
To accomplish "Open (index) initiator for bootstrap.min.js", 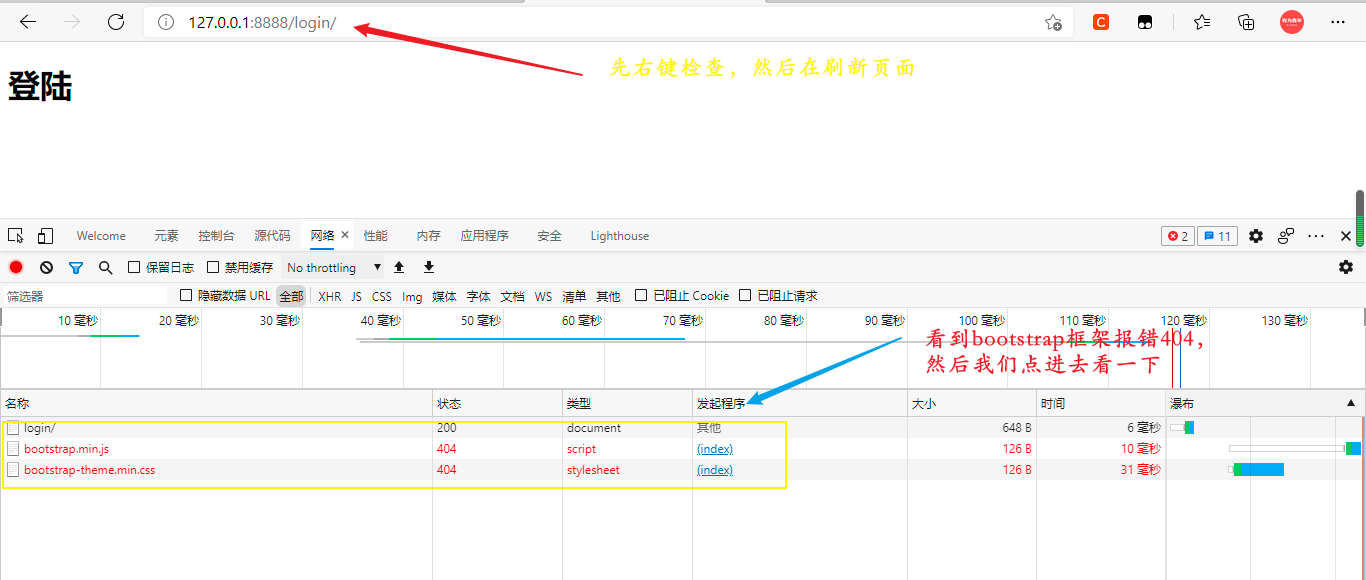I will 715,449.
